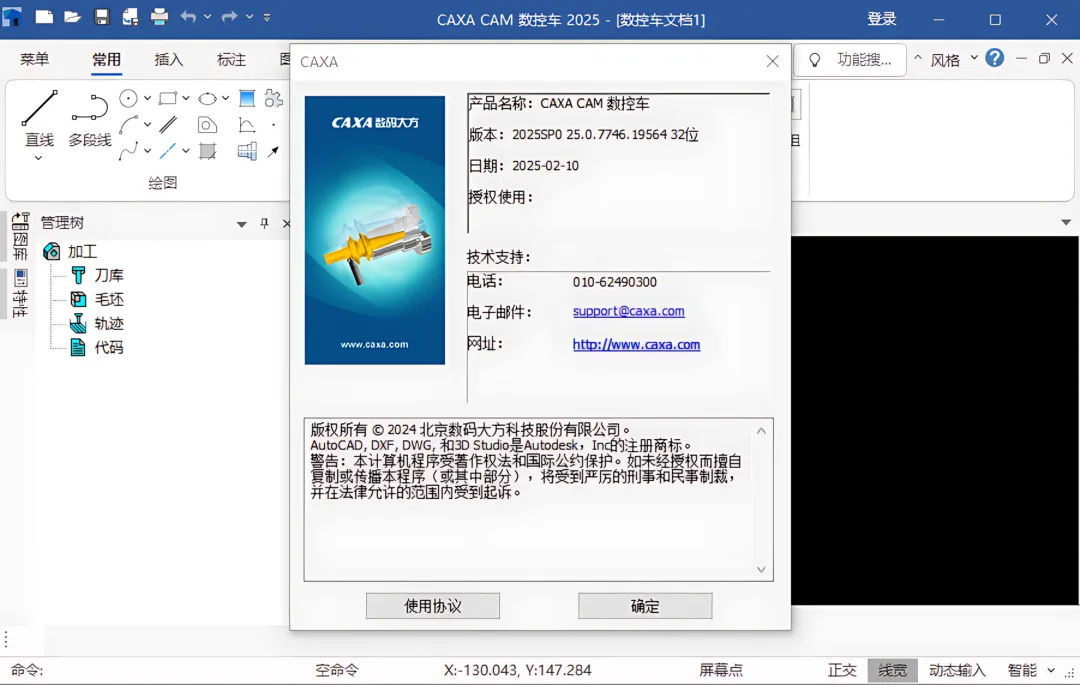Pick the circle drawing tool
1080x685 pixels.
tap(128, 98)
